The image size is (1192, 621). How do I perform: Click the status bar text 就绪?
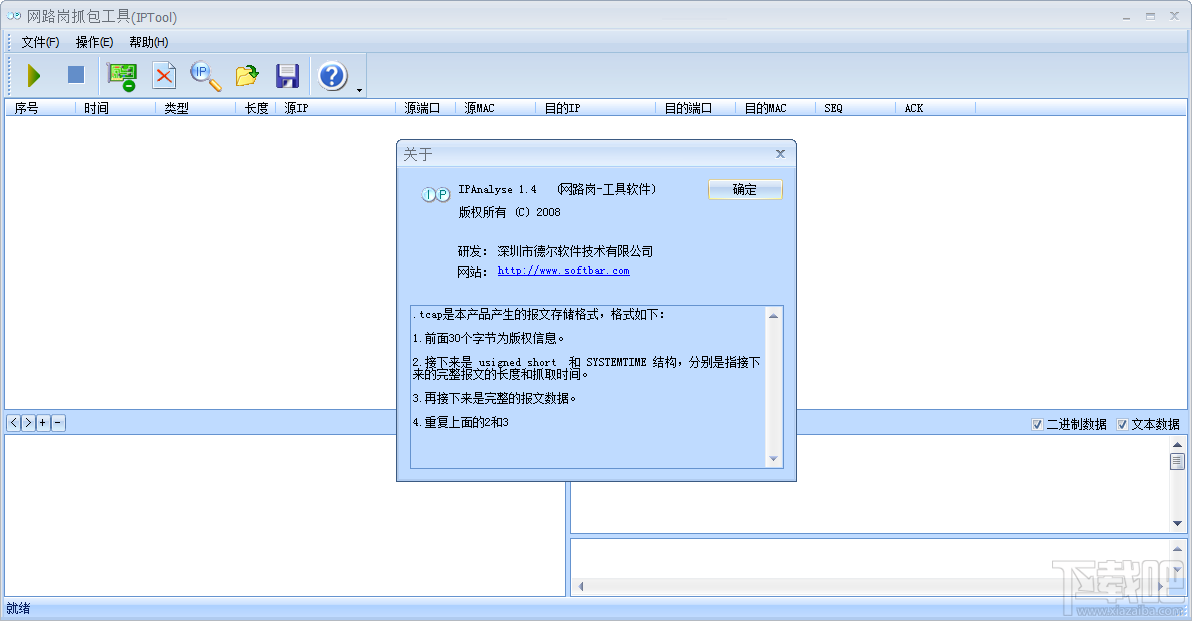18,608
